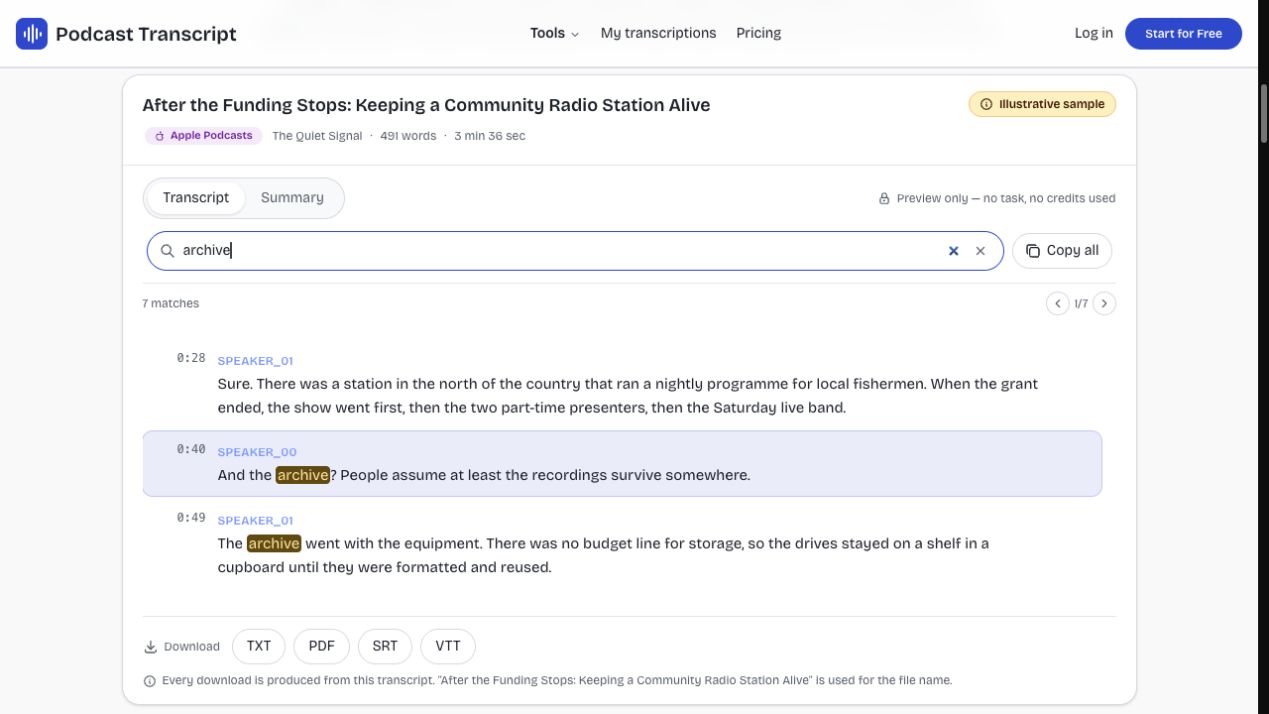Click the gray X clear-search button
Image resolution: width=1269 pixels, height=714 pixels.
(980, 251)
